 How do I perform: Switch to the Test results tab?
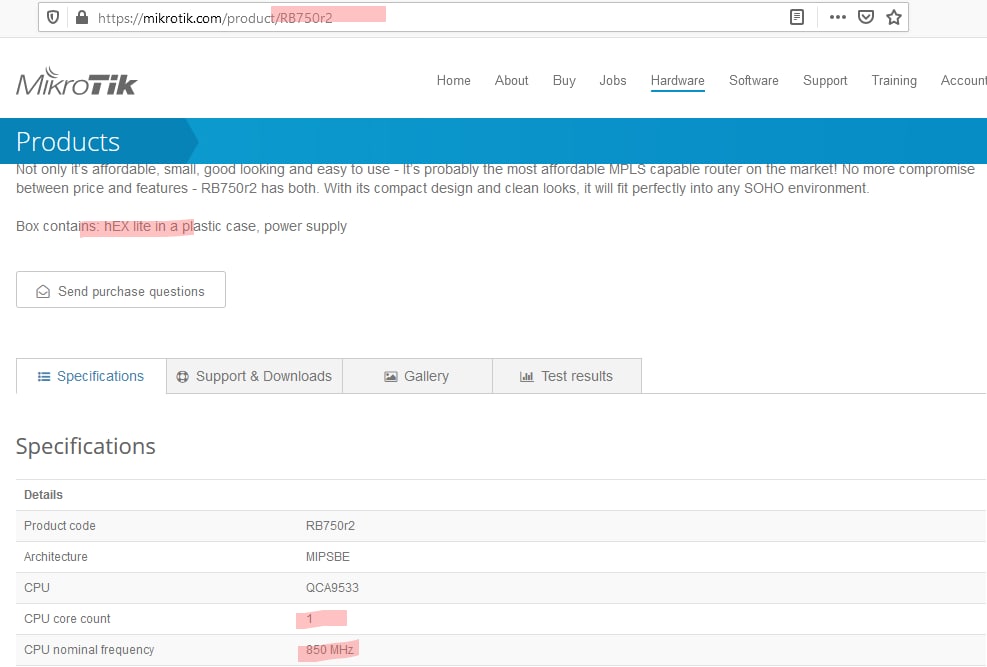coord(567,376)
